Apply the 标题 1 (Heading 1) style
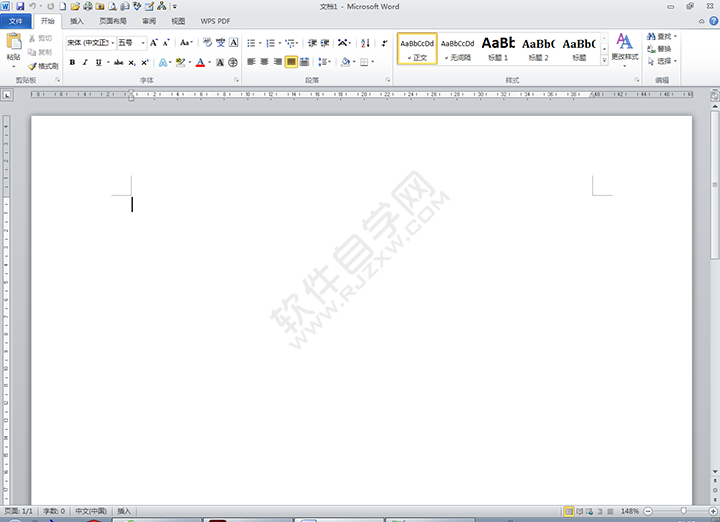The image size is (720, 522). click(498, 48)
